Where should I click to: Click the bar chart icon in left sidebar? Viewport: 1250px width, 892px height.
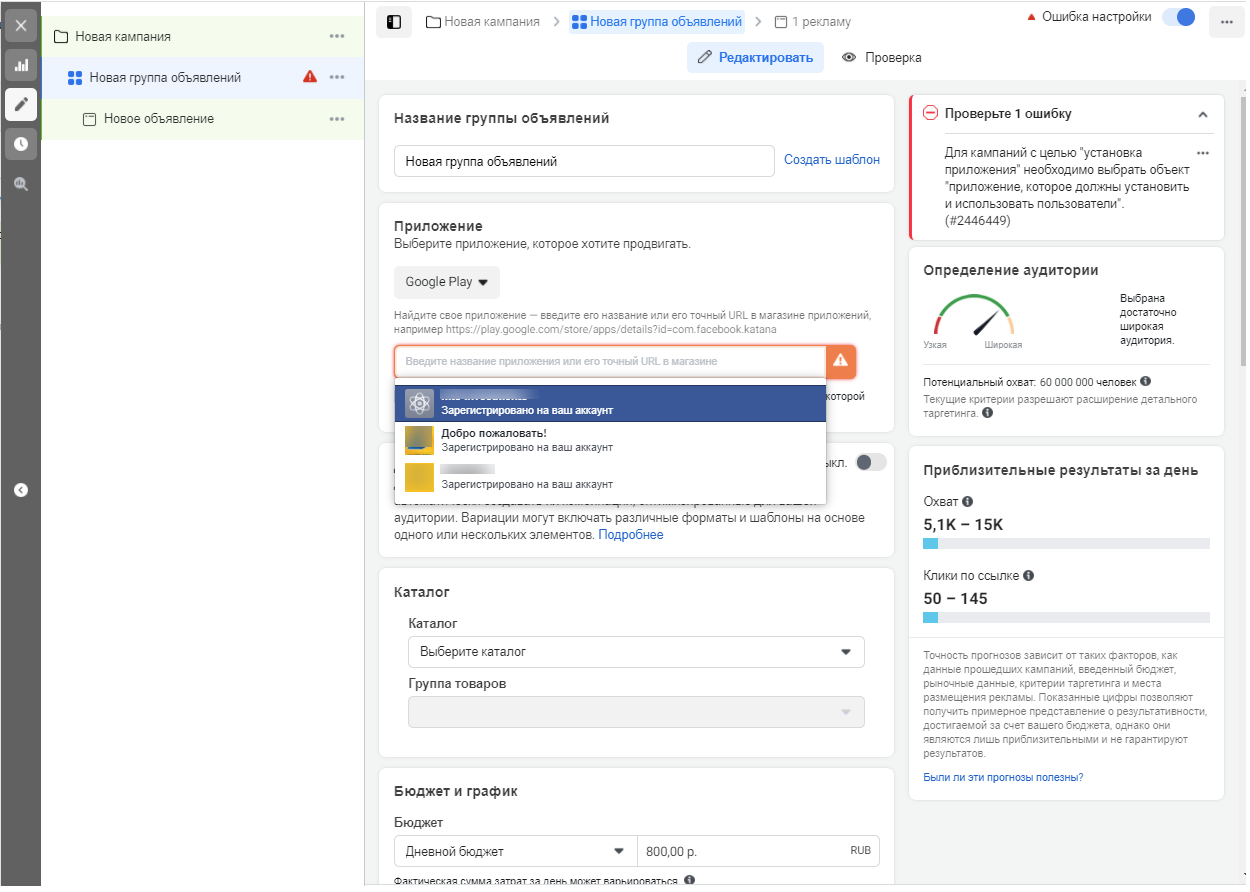pos(20,65)
